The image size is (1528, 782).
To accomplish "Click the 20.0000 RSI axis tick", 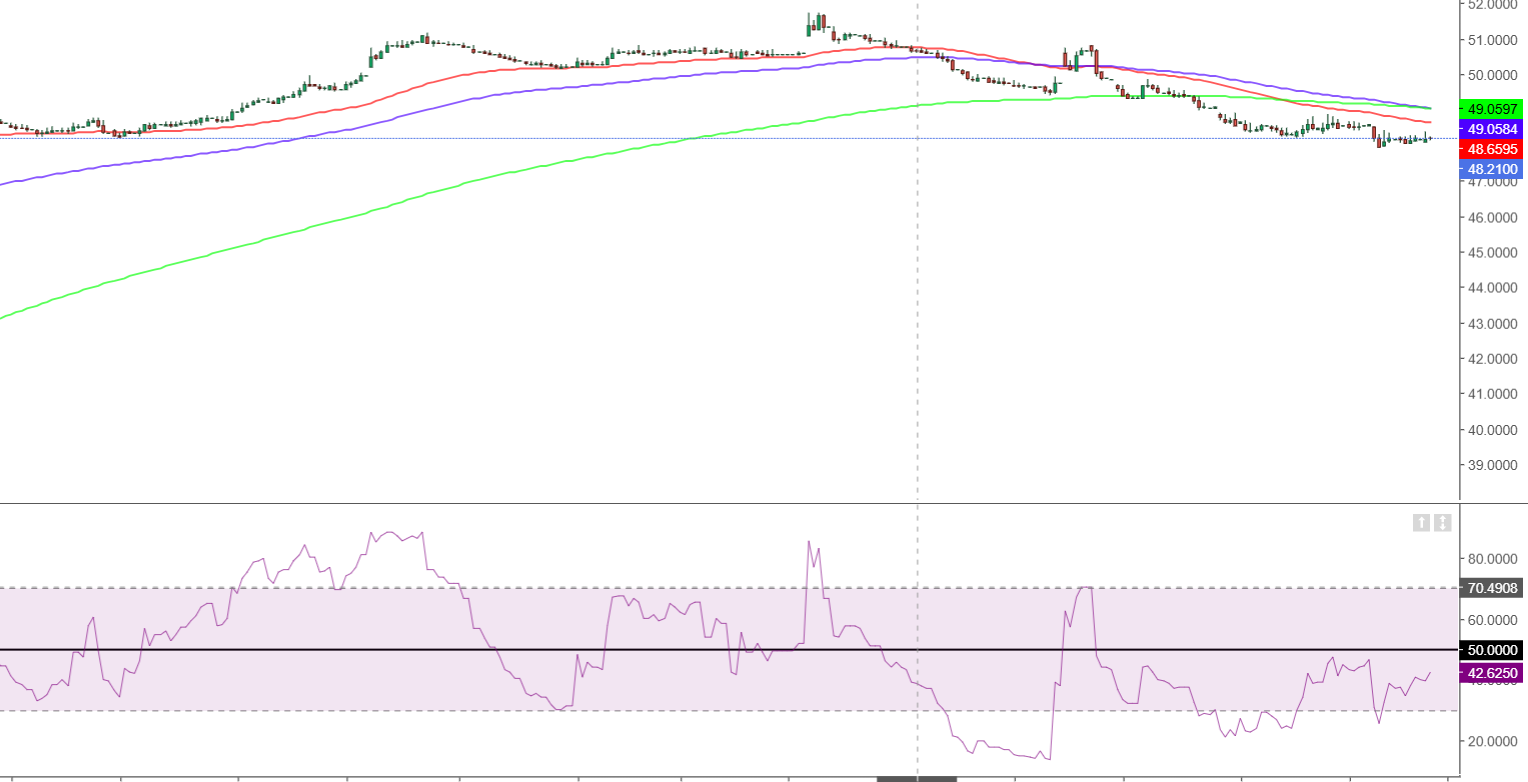I will pyautogui.click(x=1490, y=741).
